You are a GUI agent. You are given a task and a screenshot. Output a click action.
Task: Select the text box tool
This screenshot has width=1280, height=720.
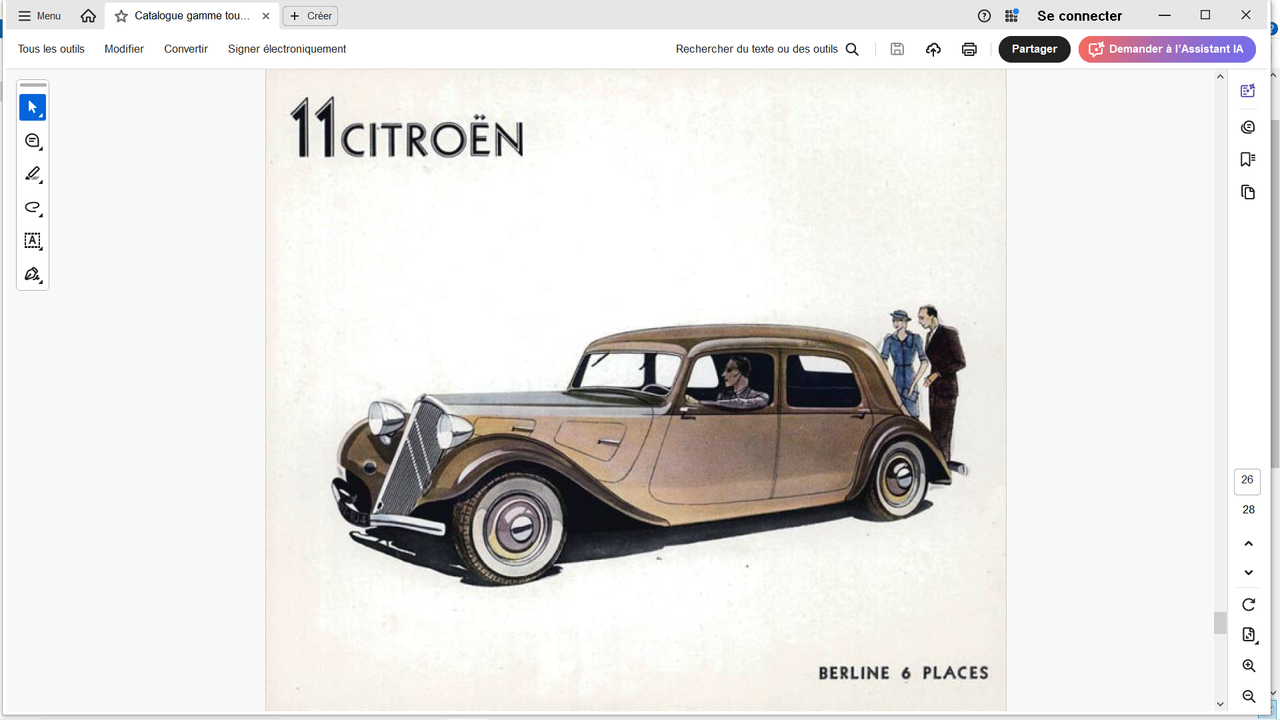pos(33,241)
